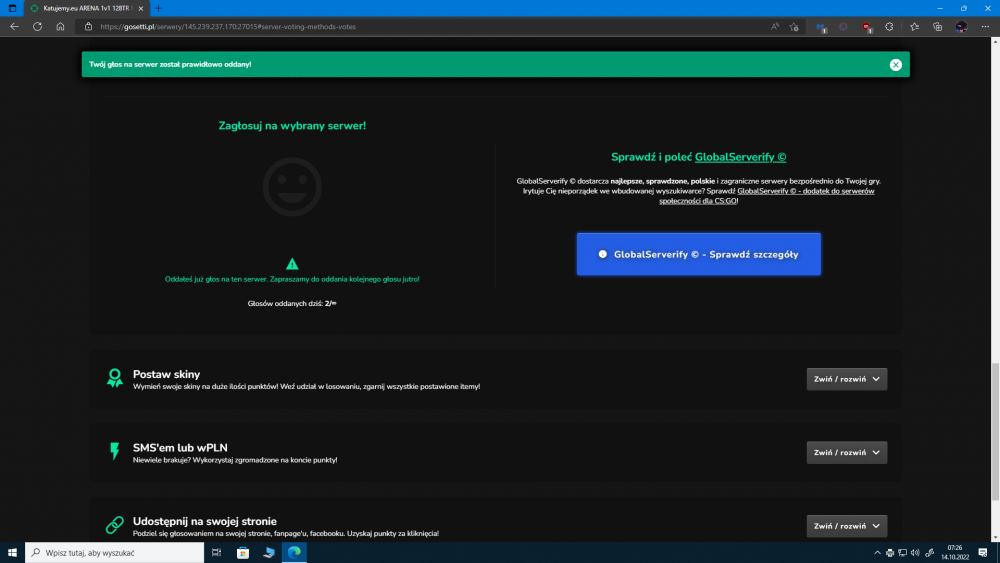The image size is (1000, 563).
Task: Add page to favorites star icon
Action: click(794, 27)
